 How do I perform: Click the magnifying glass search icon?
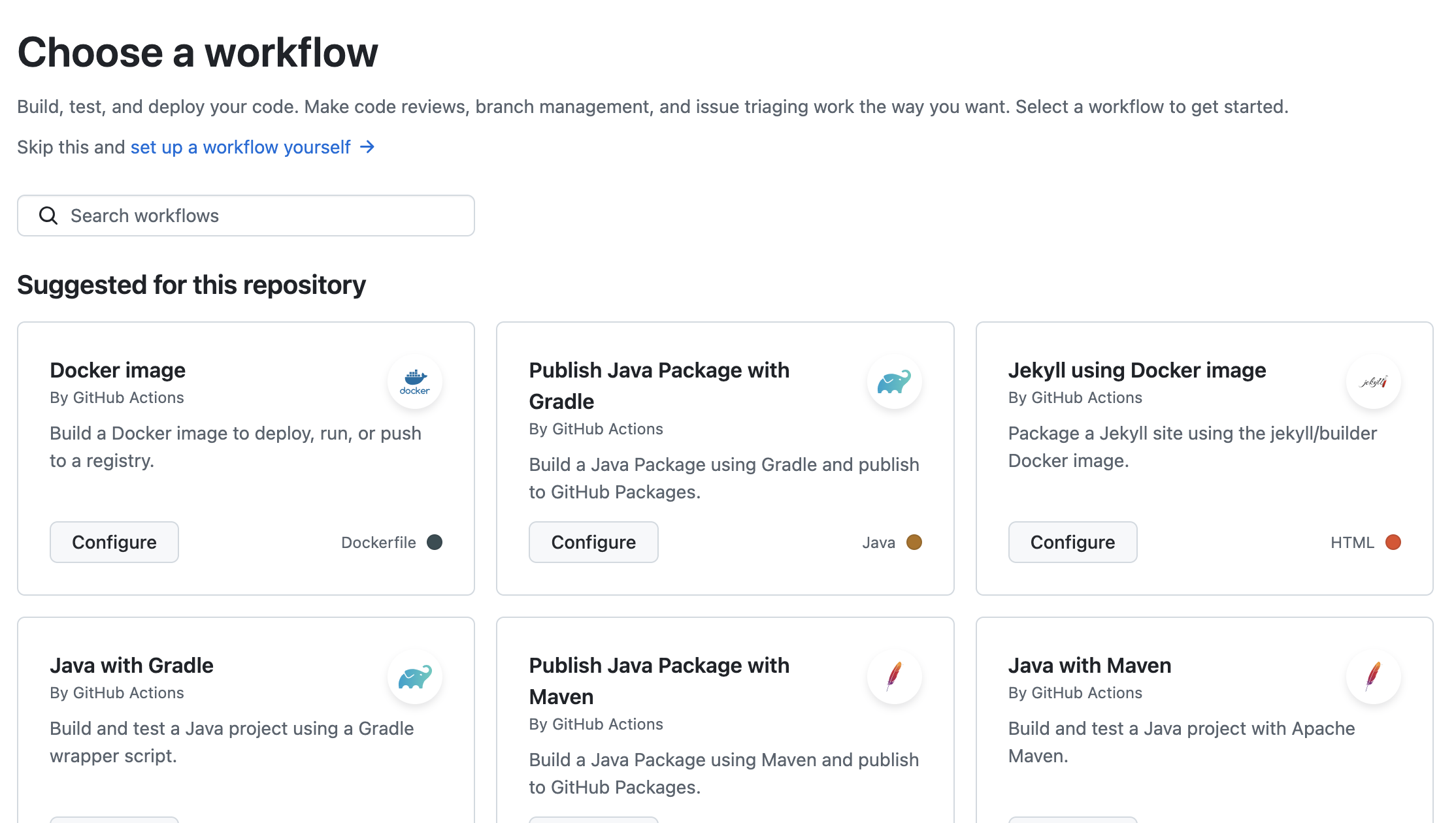coord(48,216)
